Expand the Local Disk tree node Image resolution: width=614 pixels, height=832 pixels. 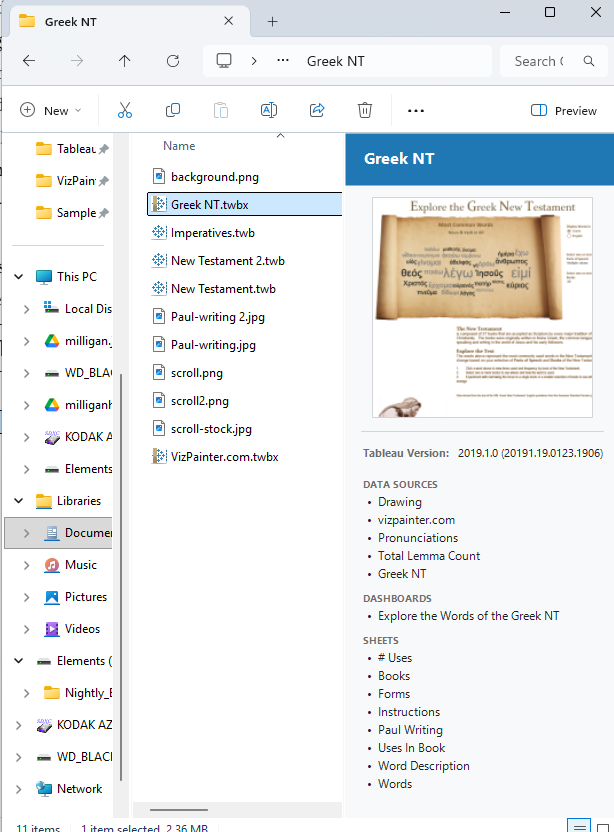tap(27, 309)
